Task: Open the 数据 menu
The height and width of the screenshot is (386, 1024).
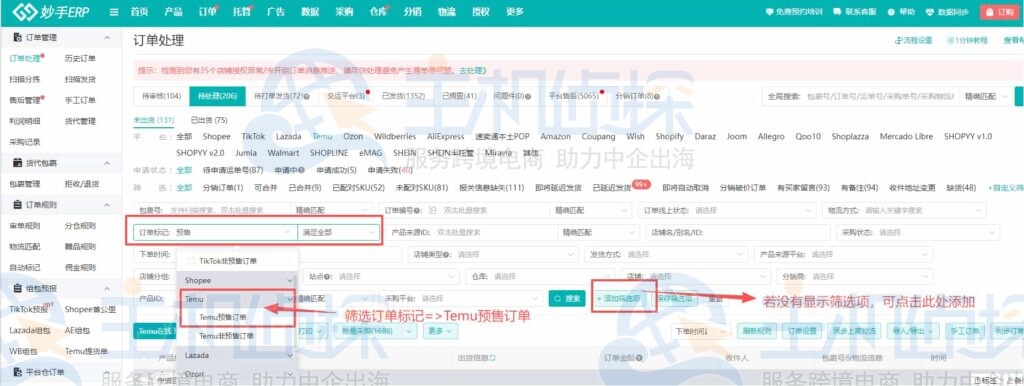Action: pos(310,12)
